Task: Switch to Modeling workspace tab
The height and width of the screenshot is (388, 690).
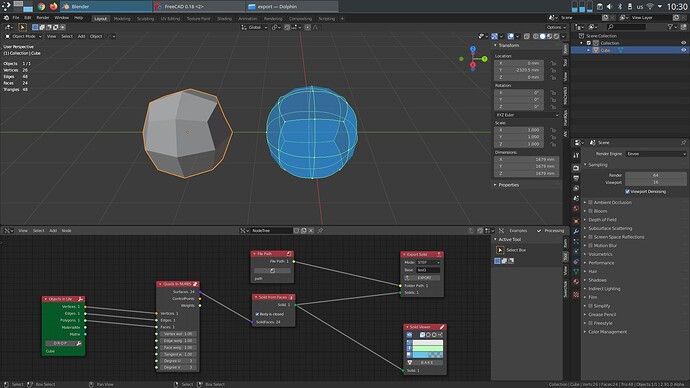Action: [x=122, y=18]
